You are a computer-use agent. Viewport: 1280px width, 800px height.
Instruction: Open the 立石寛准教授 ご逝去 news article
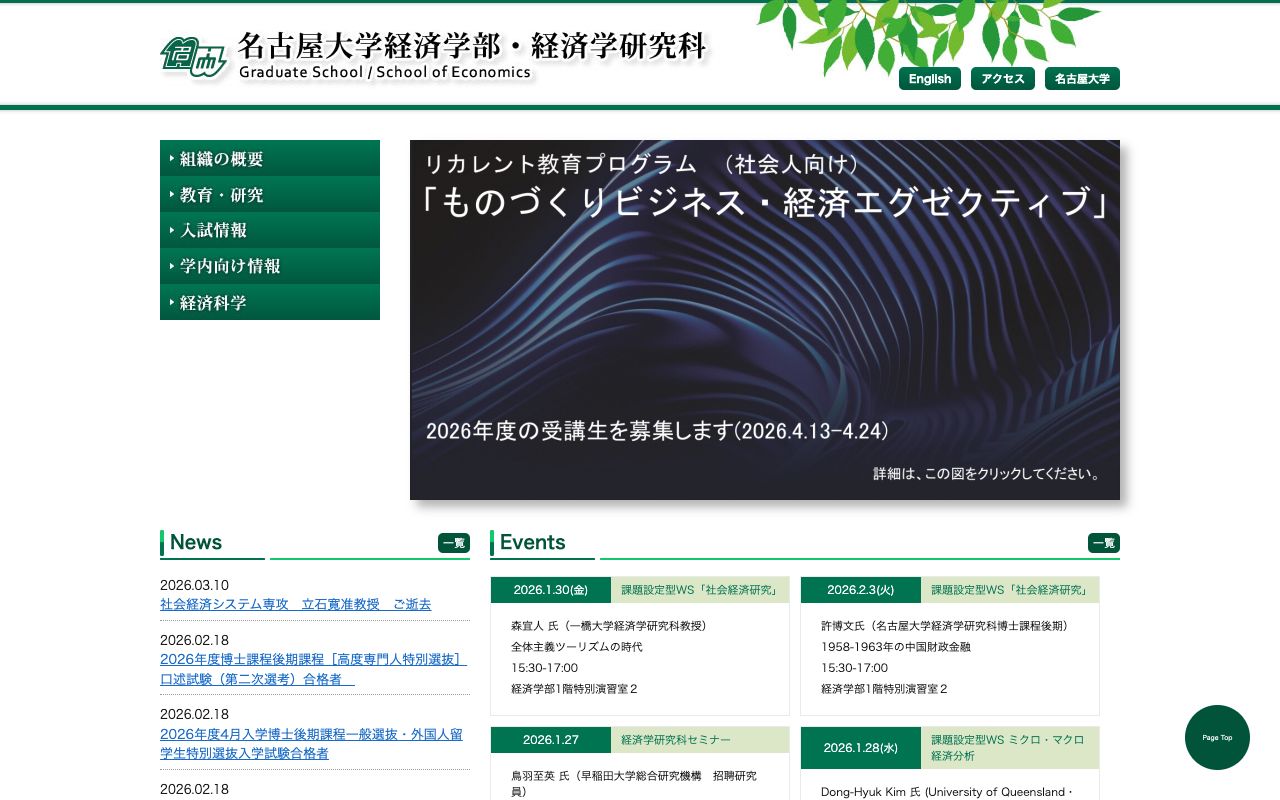coord(295,605)
